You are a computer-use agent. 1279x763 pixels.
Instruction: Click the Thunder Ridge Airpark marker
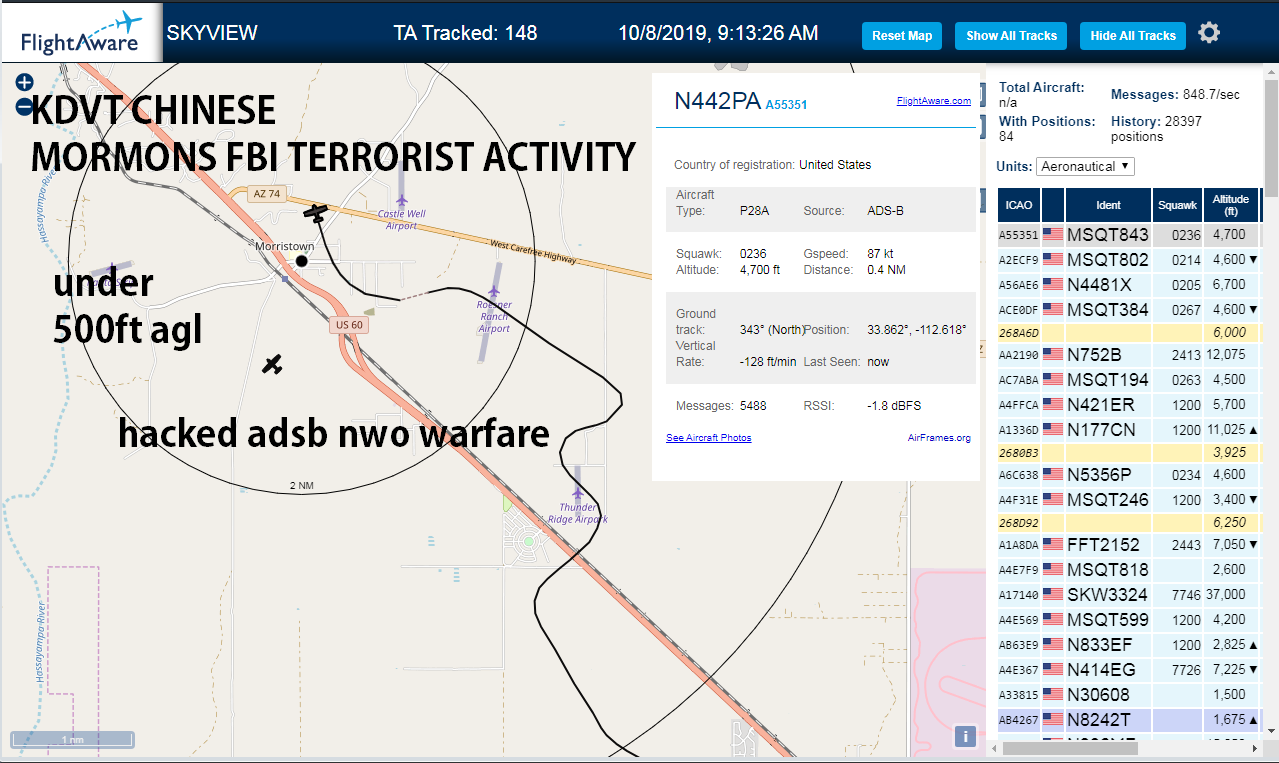pos(577,493)
